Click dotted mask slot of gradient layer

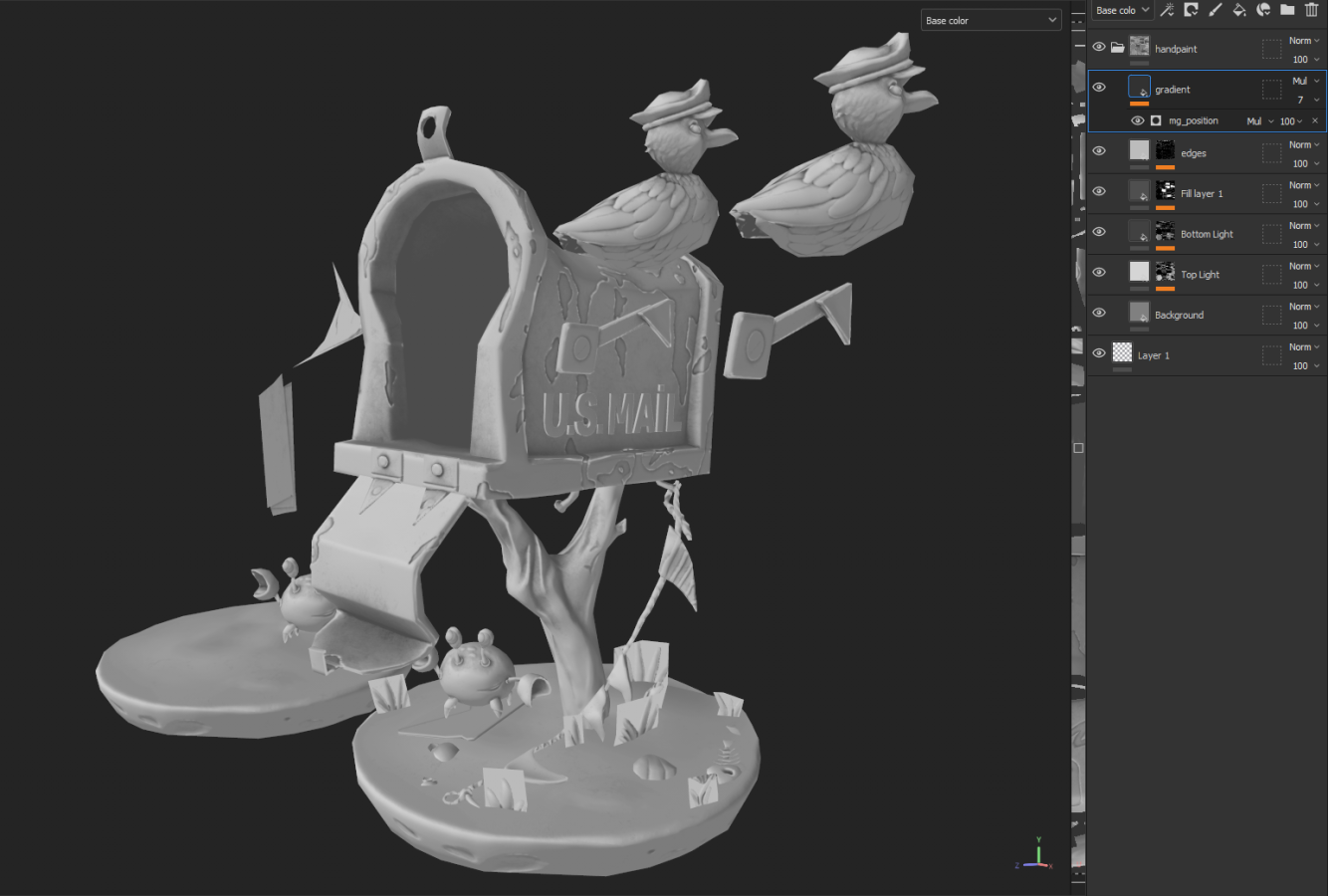tap(1271, 90)
